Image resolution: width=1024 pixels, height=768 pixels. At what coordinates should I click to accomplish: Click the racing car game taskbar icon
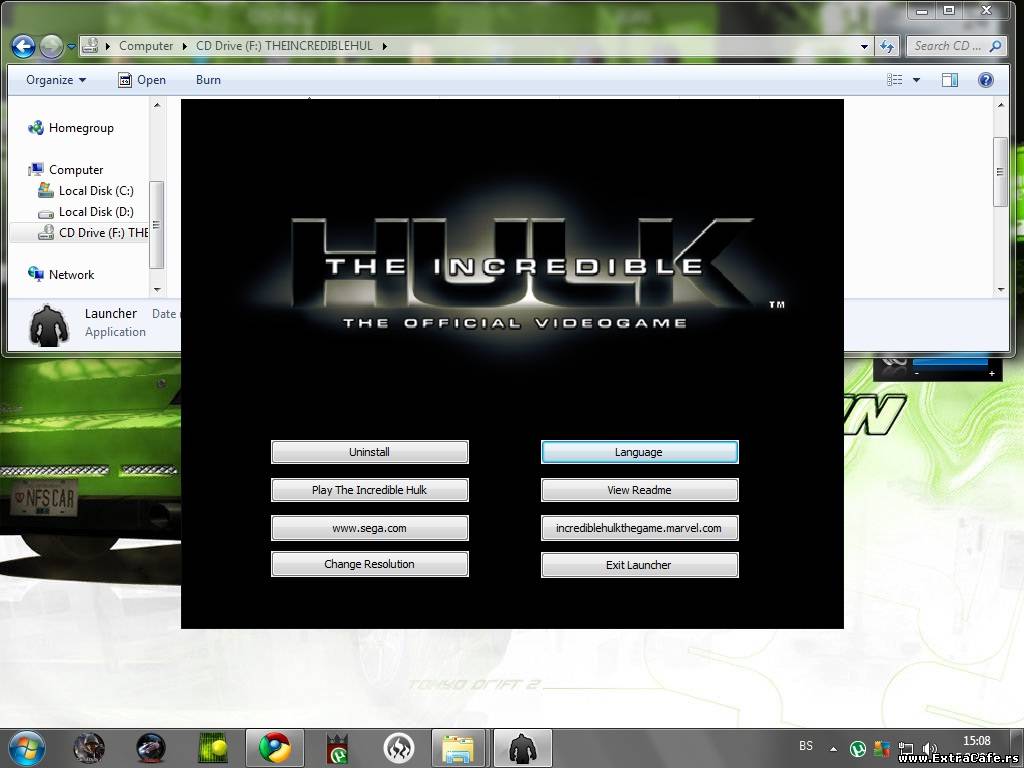(151, 748)
